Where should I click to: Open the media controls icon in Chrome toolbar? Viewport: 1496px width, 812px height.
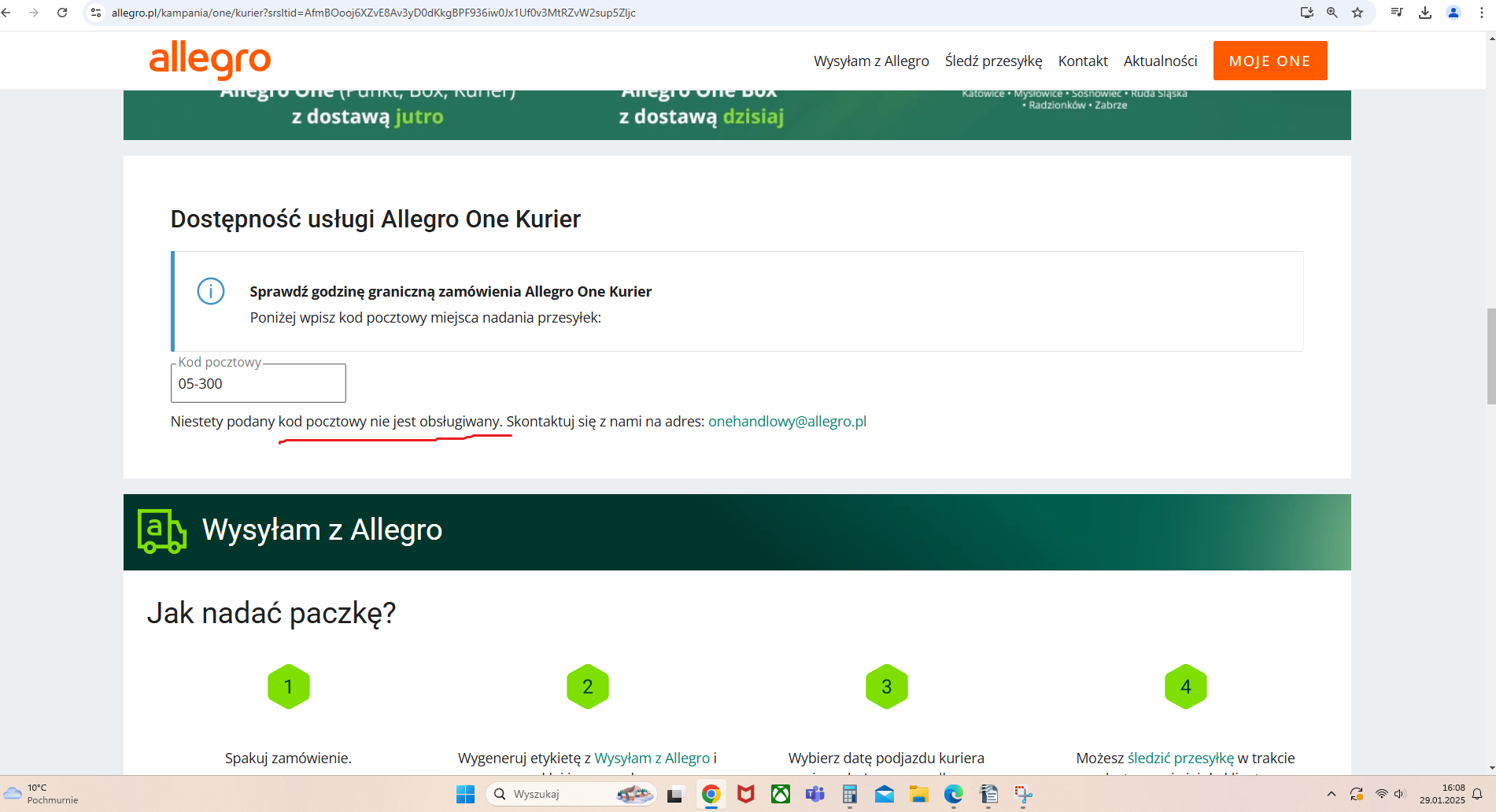point(1397,13)
